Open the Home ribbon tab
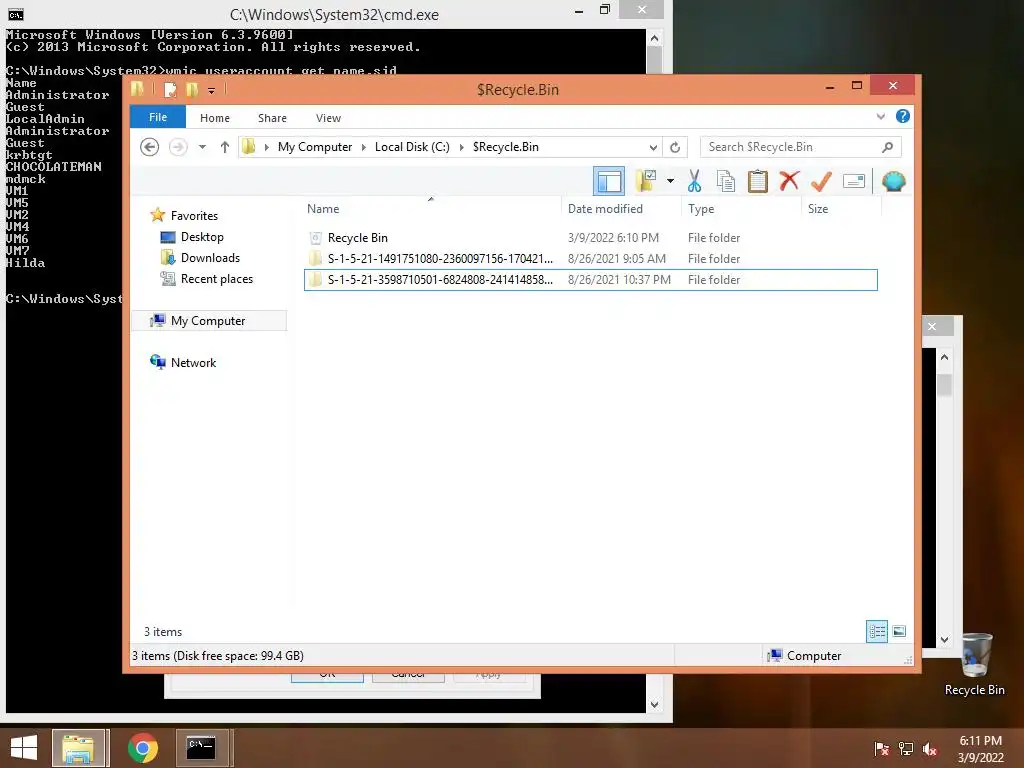The image size is (1024, 768). coord(215,118)
